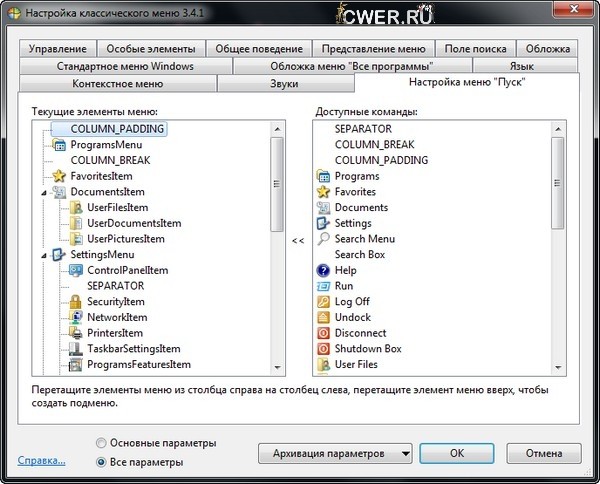Image resolution: width=600 pixels, height=484 pixels.
Task: Open the Стандартное меню Windows tab
Action: coord(126,66)
